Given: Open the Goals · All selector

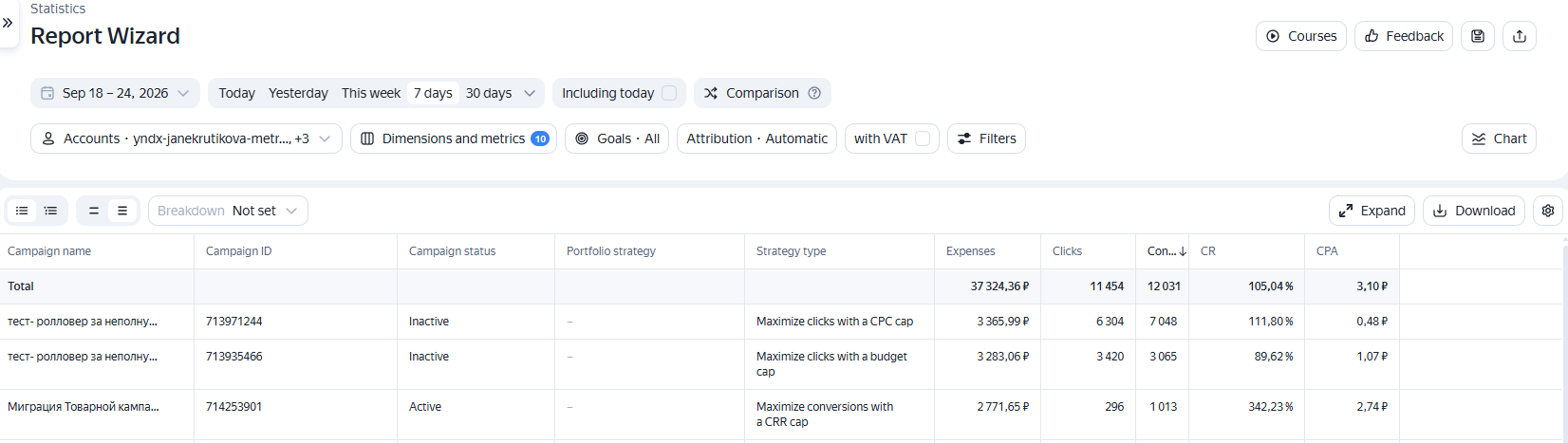Looking at the screenshot, I should tap(617, 138).
